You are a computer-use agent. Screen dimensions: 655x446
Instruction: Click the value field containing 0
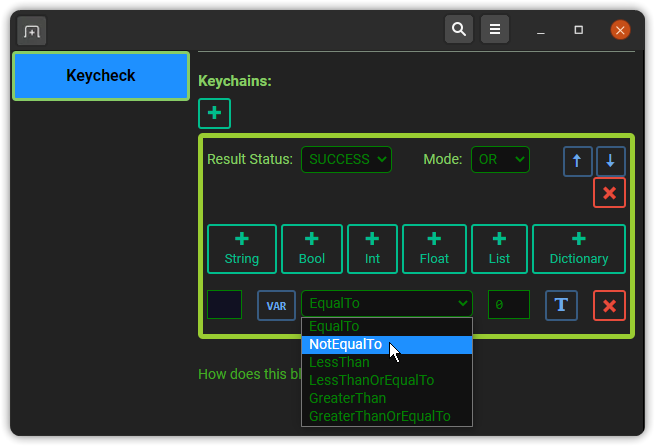pyautogui.click(x=509, y=304)
